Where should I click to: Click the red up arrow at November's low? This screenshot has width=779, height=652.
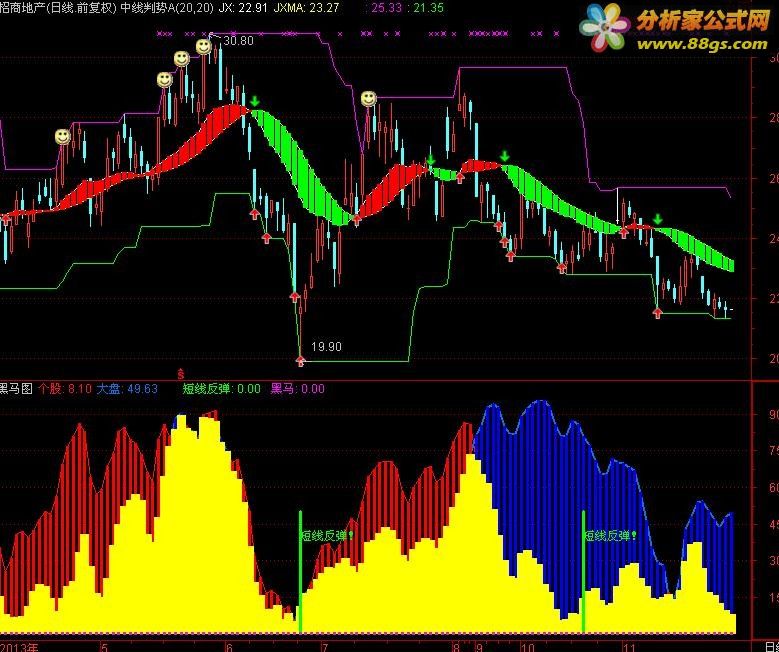click(x=658, y=313)
